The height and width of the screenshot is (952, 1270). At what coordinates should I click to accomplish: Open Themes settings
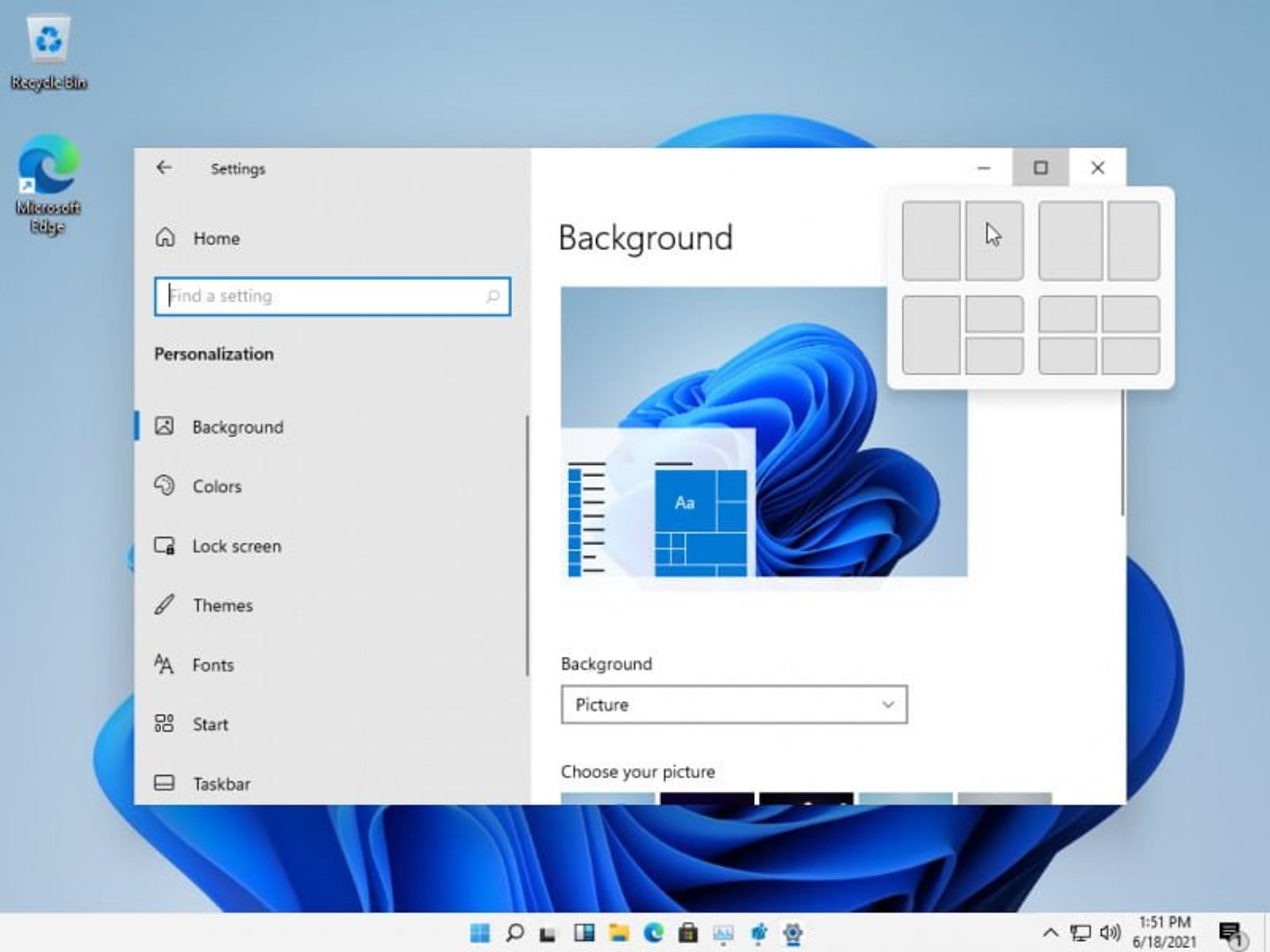pos(221,605)
